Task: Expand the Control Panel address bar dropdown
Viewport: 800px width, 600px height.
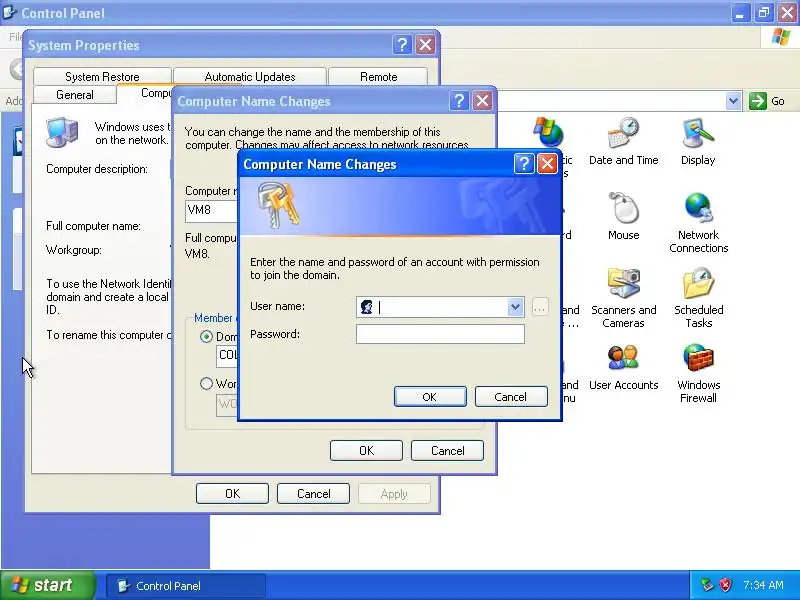Action: [733, 101]
